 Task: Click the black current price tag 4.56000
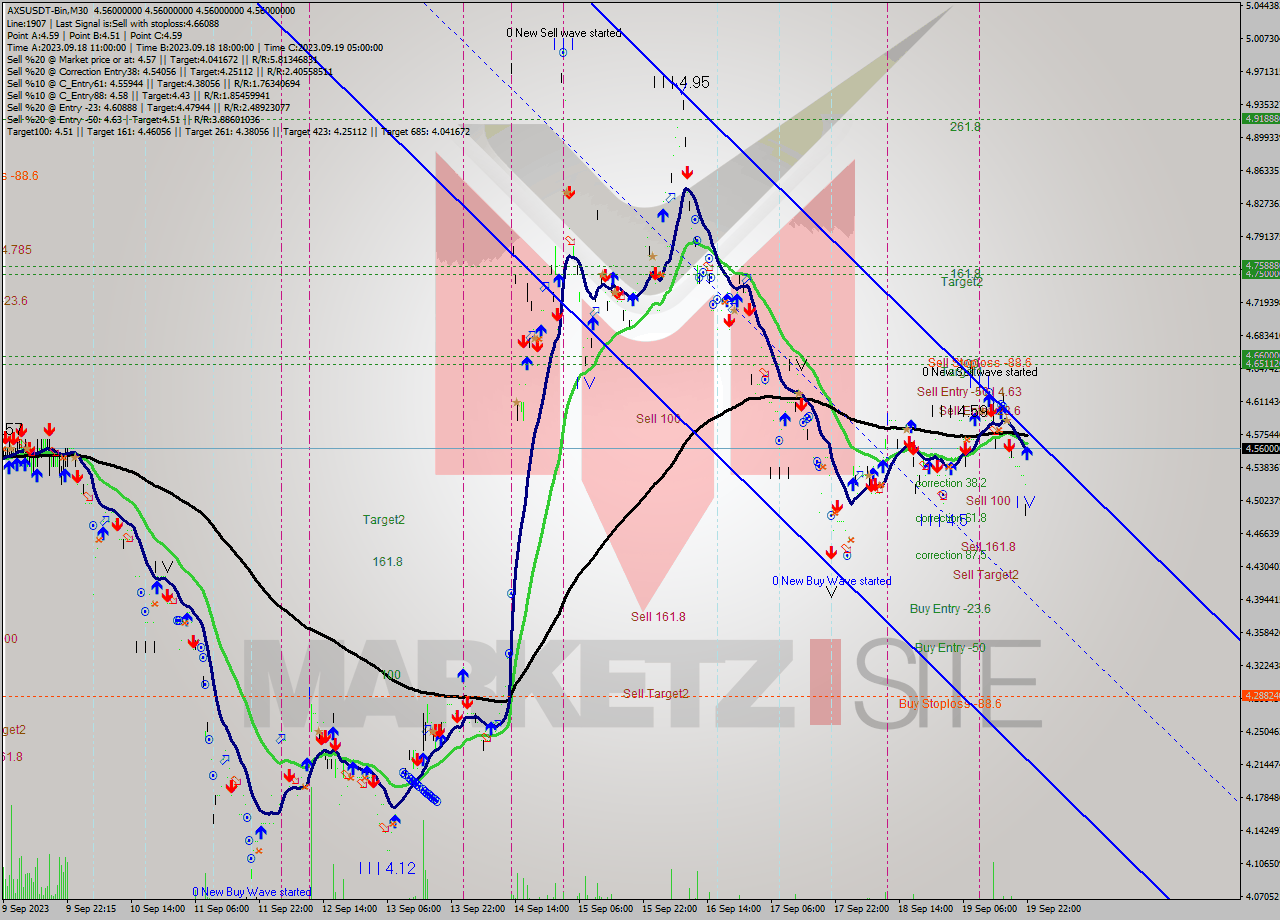point(1260,449)
